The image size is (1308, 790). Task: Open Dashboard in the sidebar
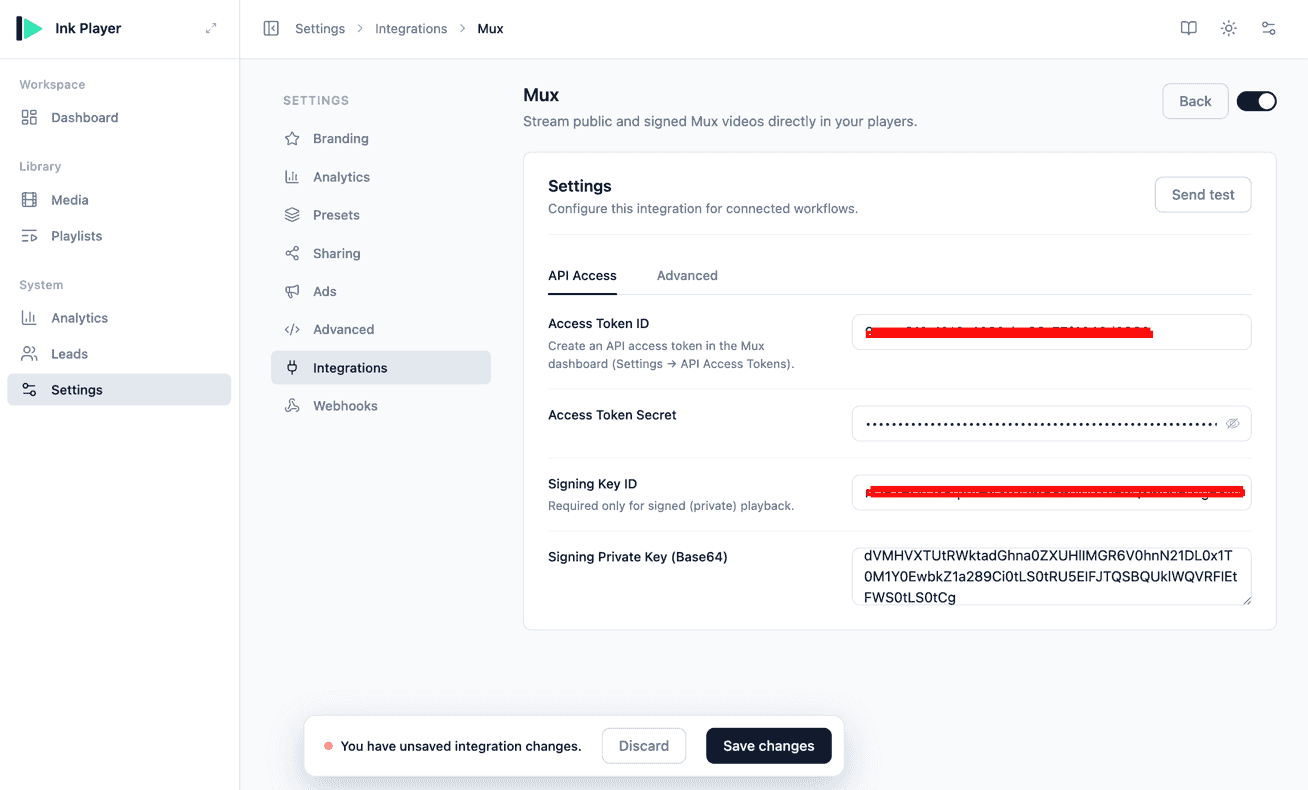click(x=119, y=117)
